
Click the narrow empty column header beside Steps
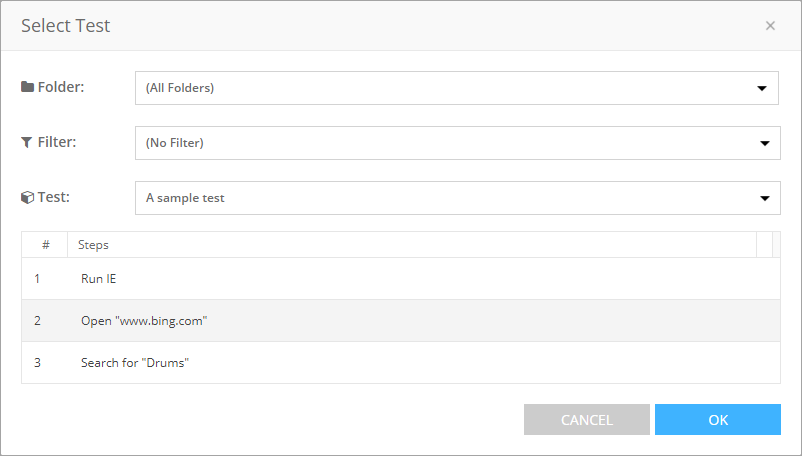click(x=765, y=245)
